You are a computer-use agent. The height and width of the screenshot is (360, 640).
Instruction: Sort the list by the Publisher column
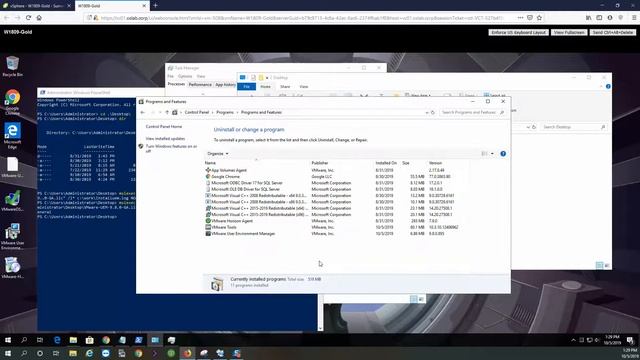[x=320, y=163]
